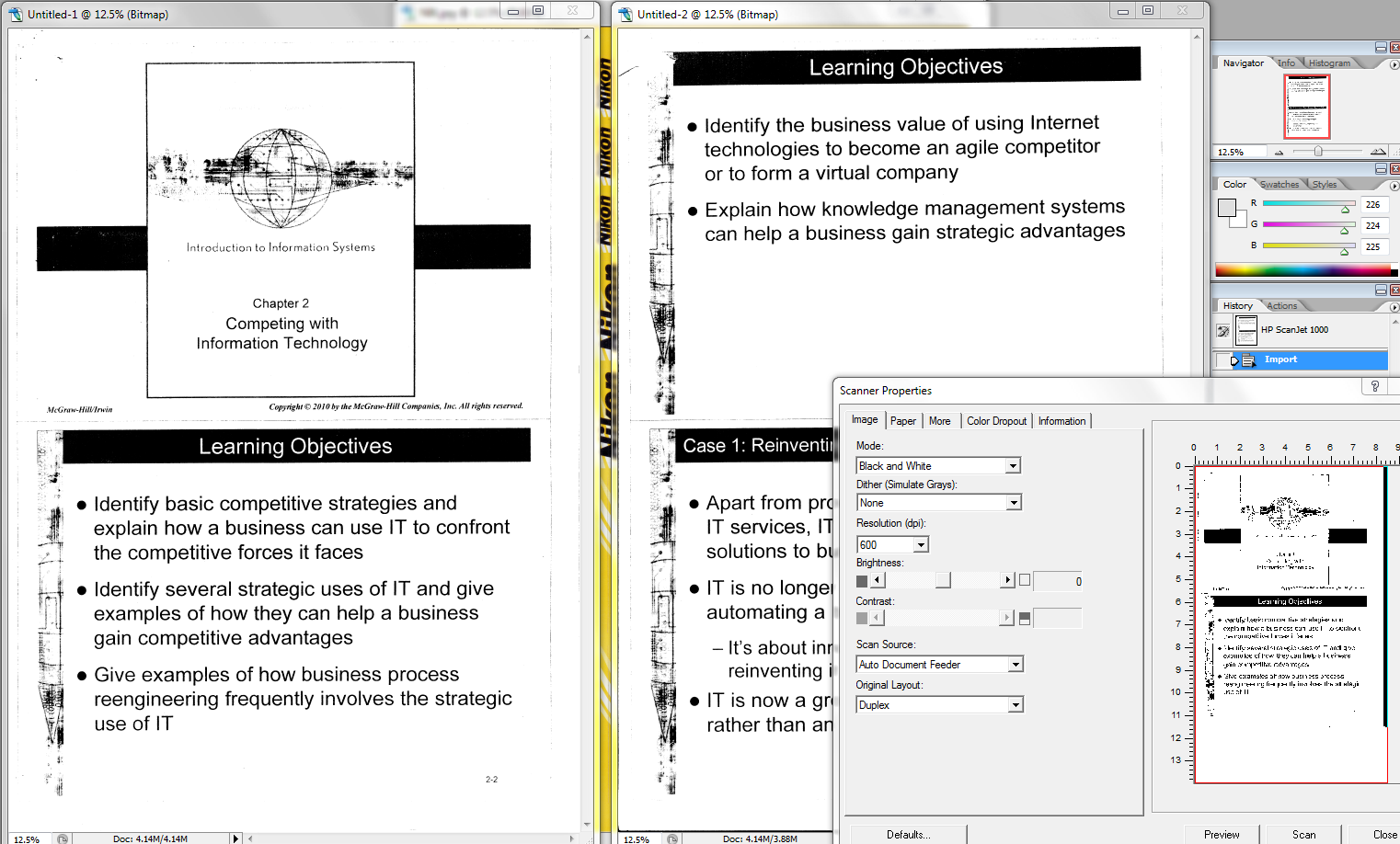
Task: Click the Scanner Properties help question icon
Action: (x=1374, y=387)
